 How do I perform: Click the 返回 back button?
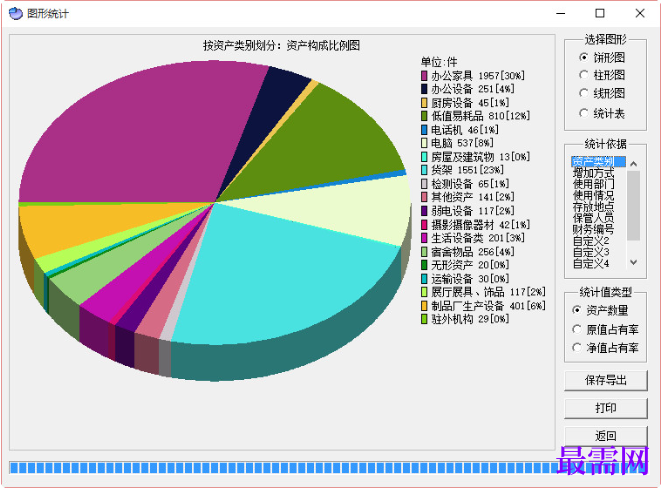(x=605, y=436)
